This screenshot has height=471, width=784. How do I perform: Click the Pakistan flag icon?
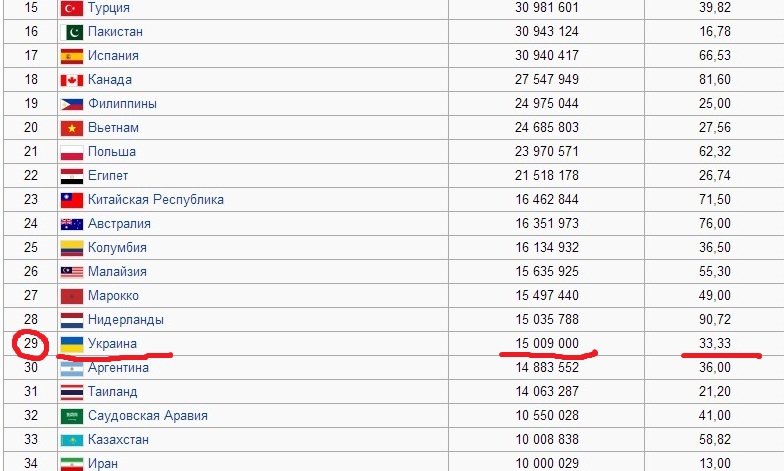click(x=71, y=32)
